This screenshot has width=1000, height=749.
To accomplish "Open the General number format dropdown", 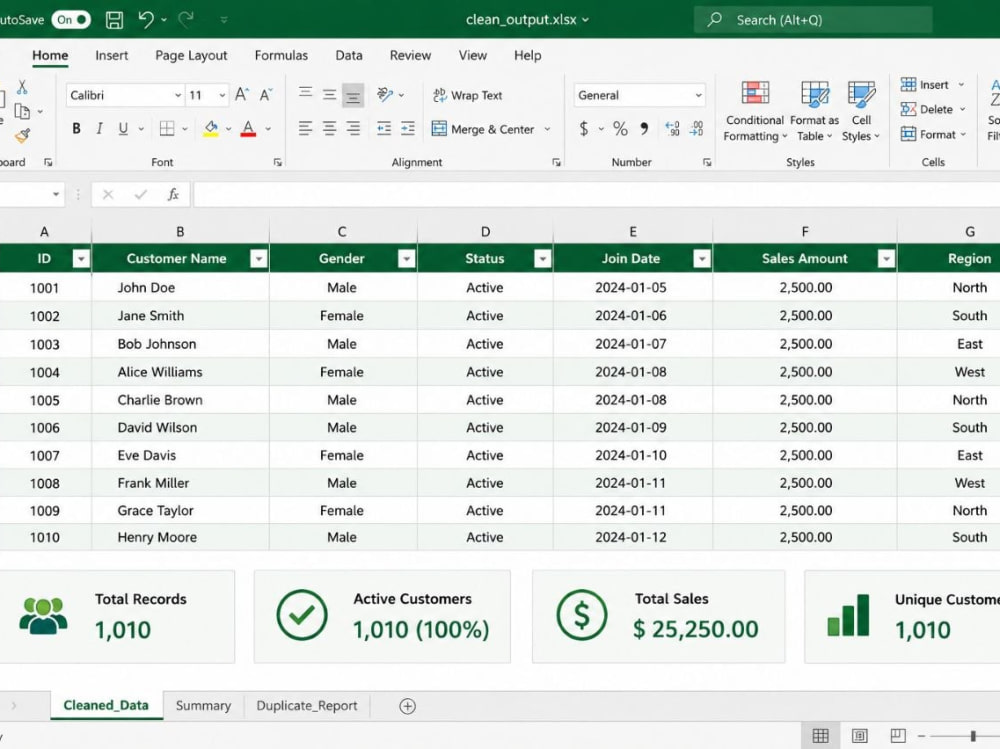I will (698, 96).
